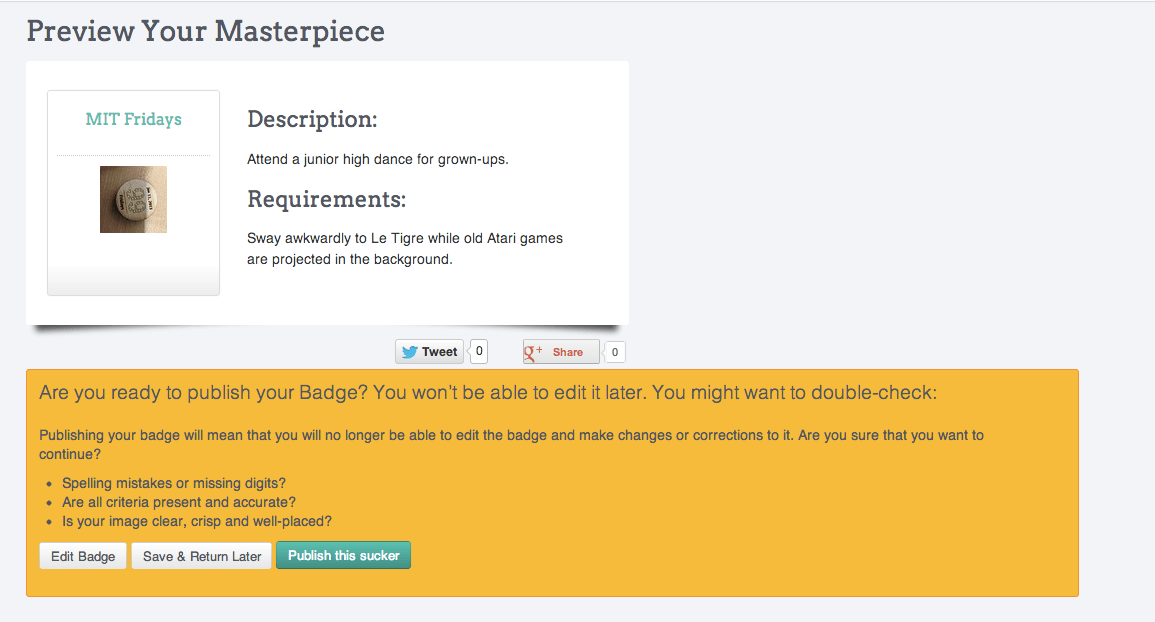The width and height of the screenshot is (1155, 622).
Task: Select the junior high dance description text
Action: point(378,159)
